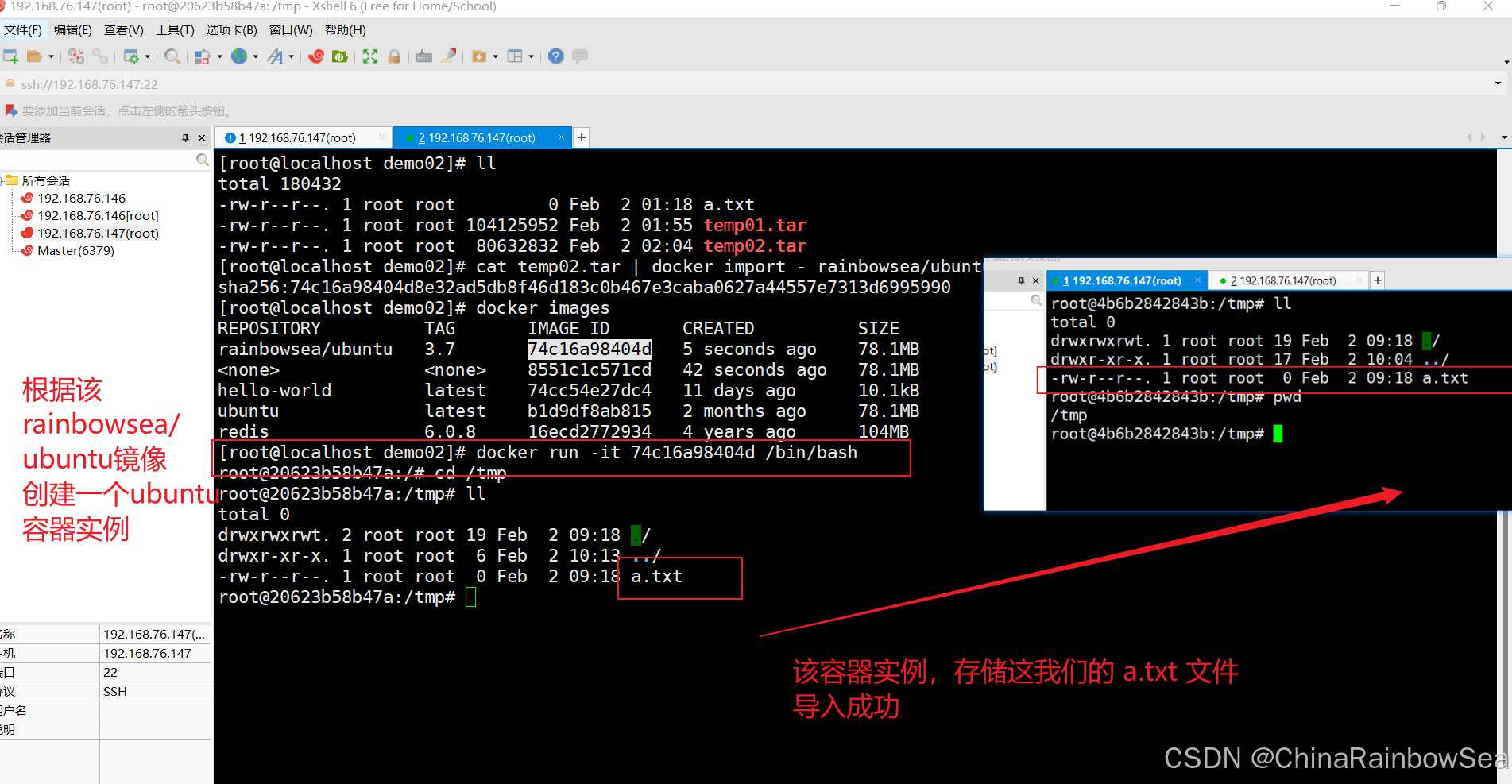Expand the Font dropdown arrow
Screen dimensions: 1512x784
[292, 56]
